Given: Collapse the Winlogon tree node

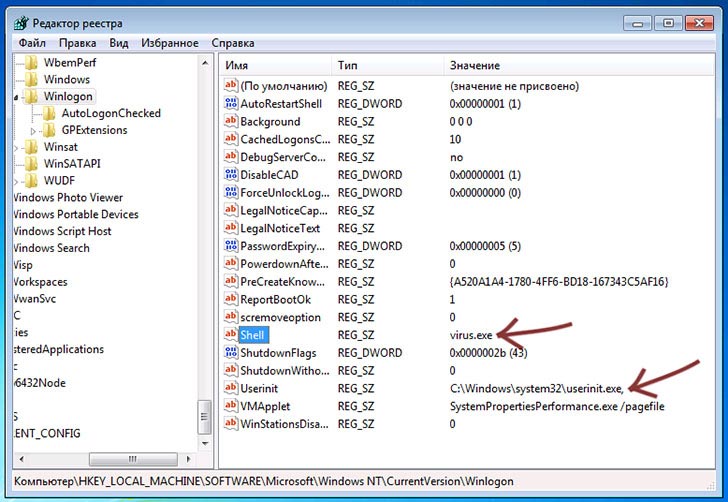Looking at the screenshot, I should (19, 97).
